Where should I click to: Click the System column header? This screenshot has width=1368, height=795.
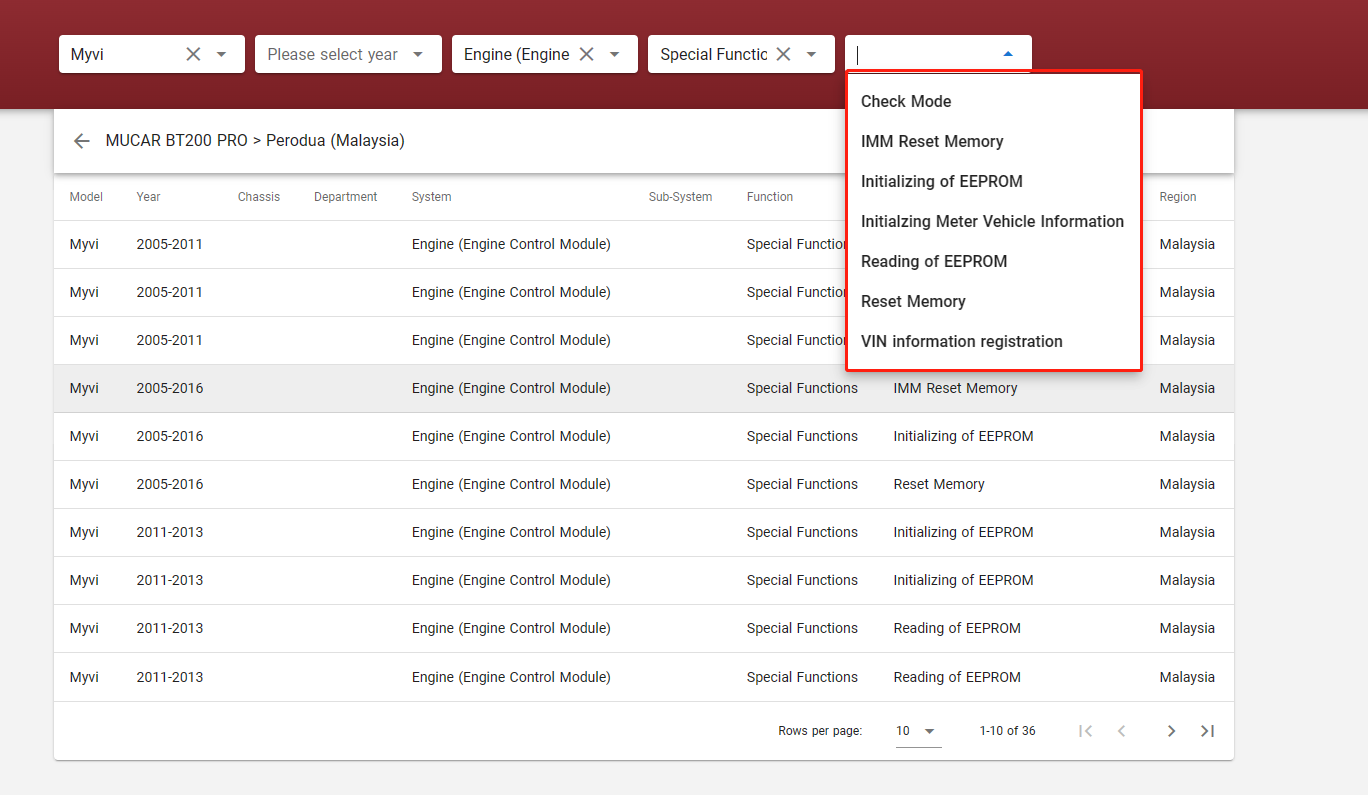coord(432,197)
